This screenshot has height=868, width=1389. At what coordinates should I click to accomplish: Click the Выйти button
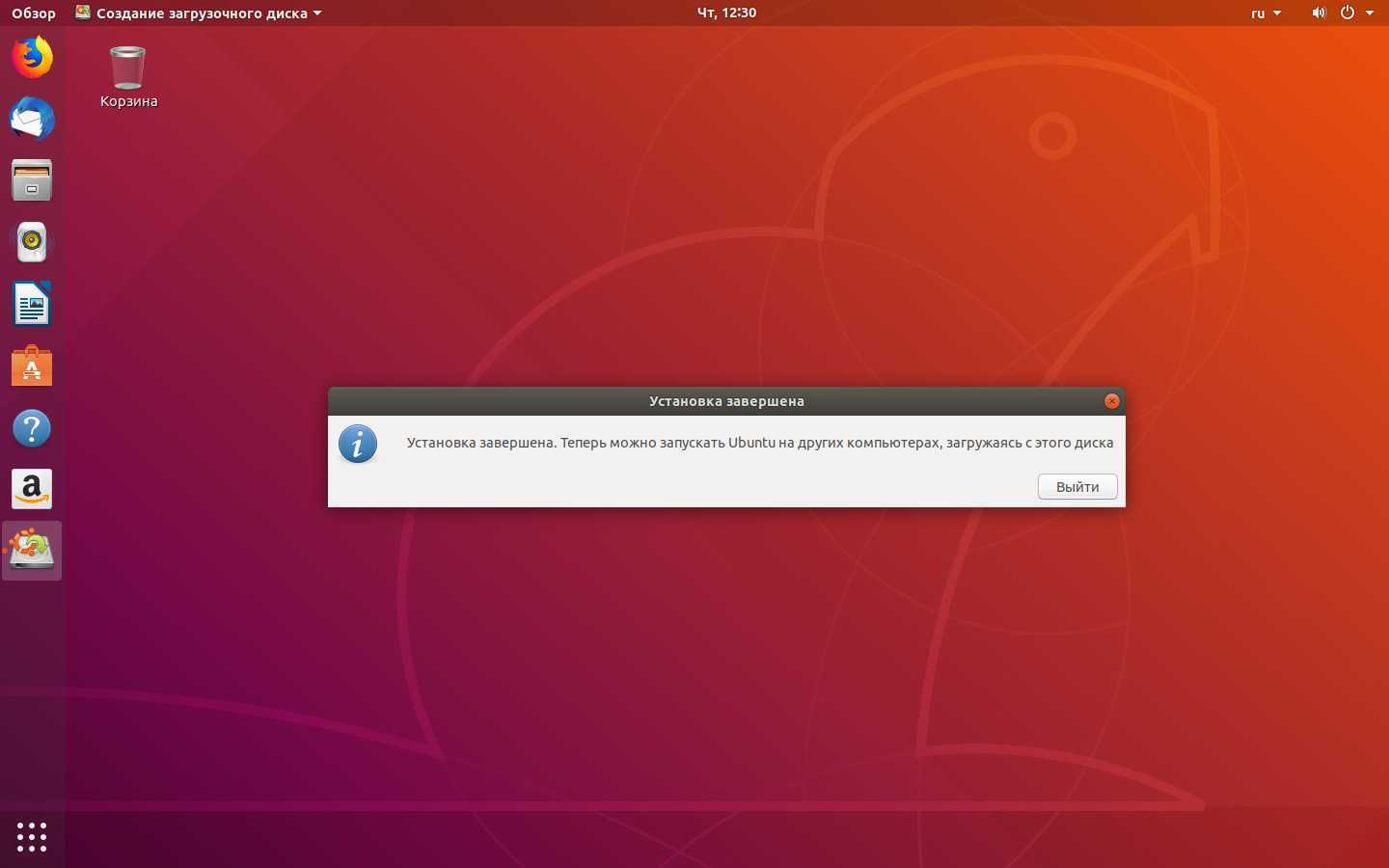click(1077, 487)
